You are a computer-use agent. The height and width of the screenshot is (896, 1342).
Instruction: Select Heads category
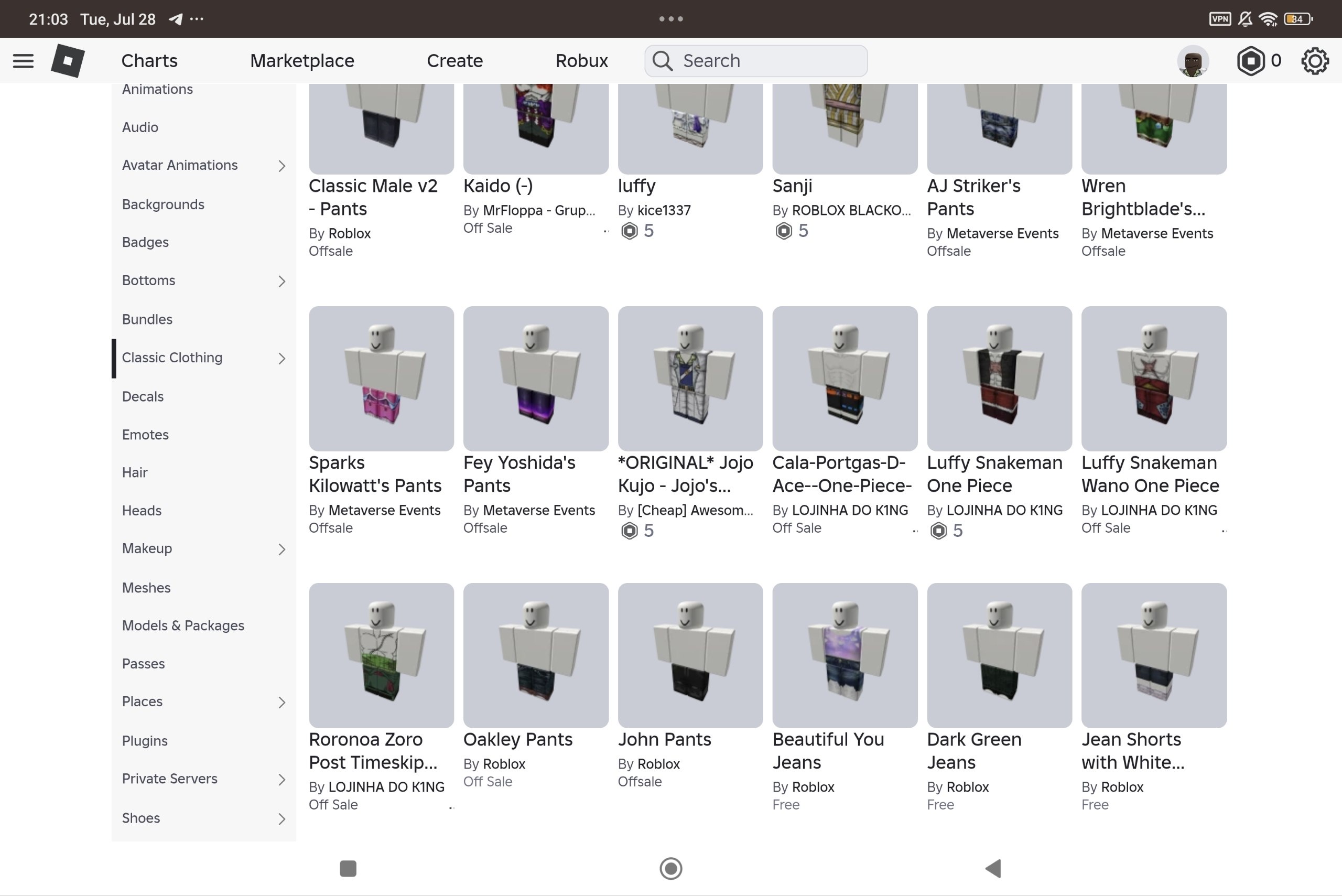click(x=142, y=510)
